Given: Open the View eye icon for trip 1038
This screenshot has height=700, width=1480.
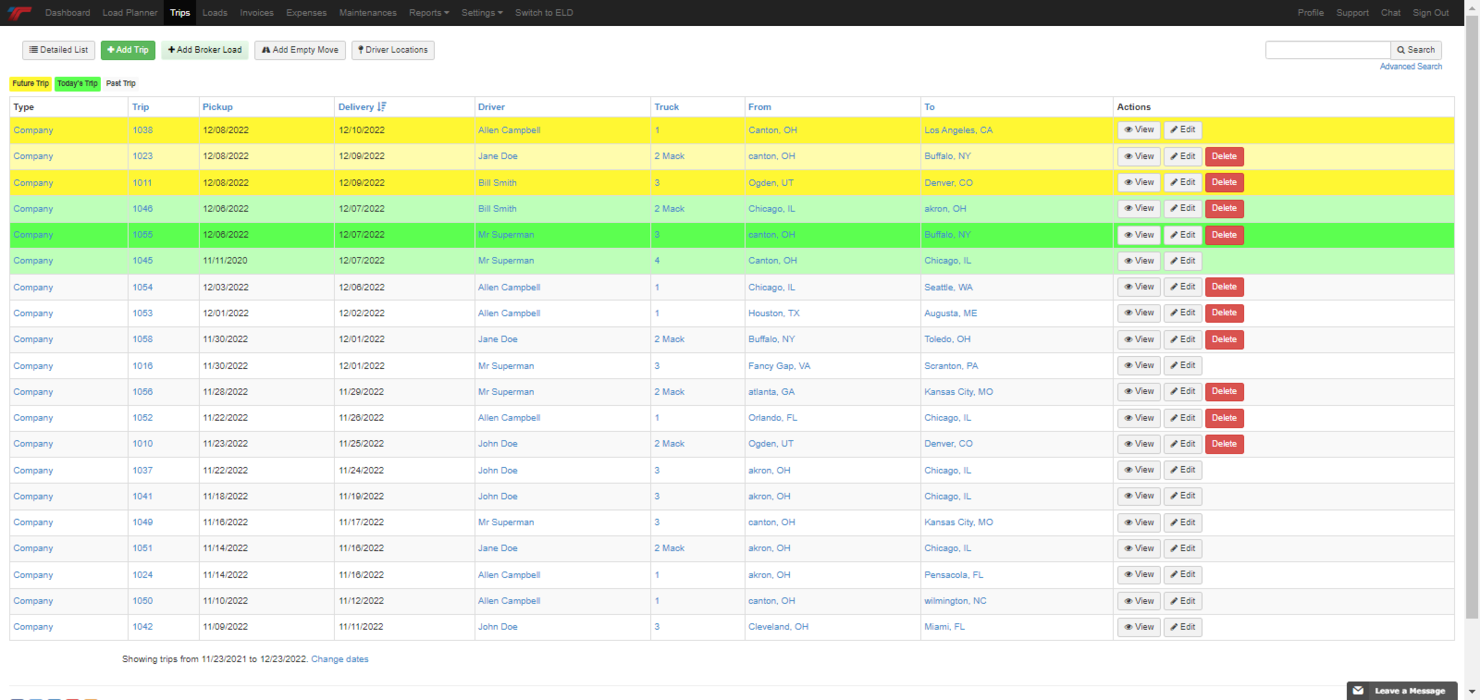Looking at the screenshot, I should [x=1128, y=129].
